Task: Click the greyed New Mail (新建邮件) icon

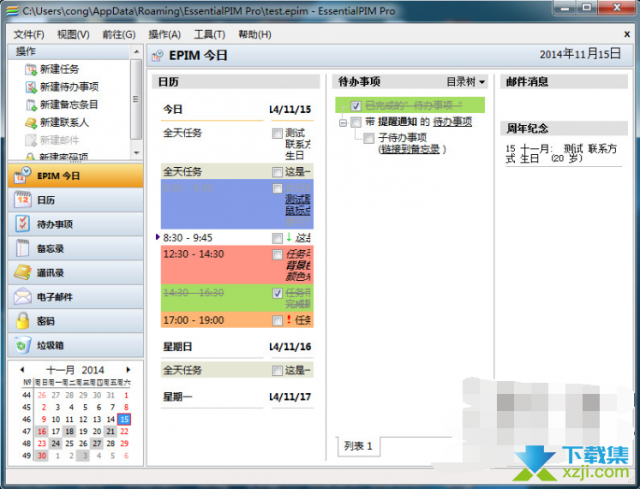Action: click(31, 140)
